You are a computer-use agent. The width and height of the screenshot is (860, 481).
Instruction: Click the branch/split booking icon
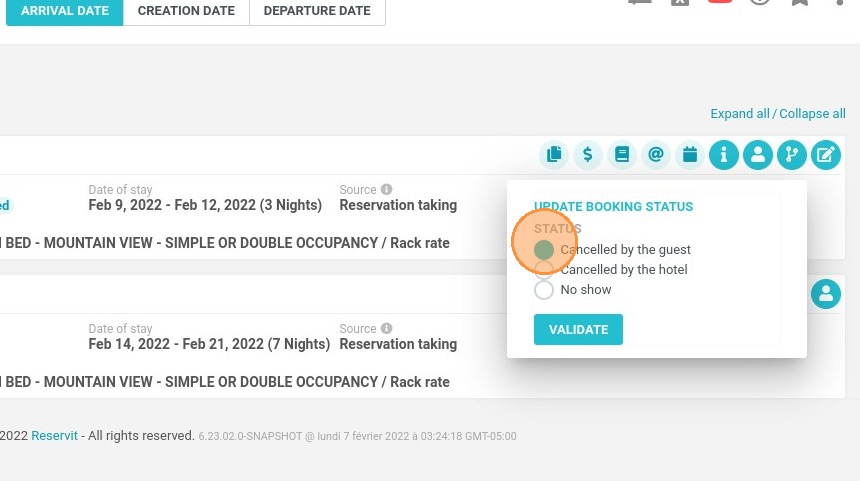click(792, 155)
